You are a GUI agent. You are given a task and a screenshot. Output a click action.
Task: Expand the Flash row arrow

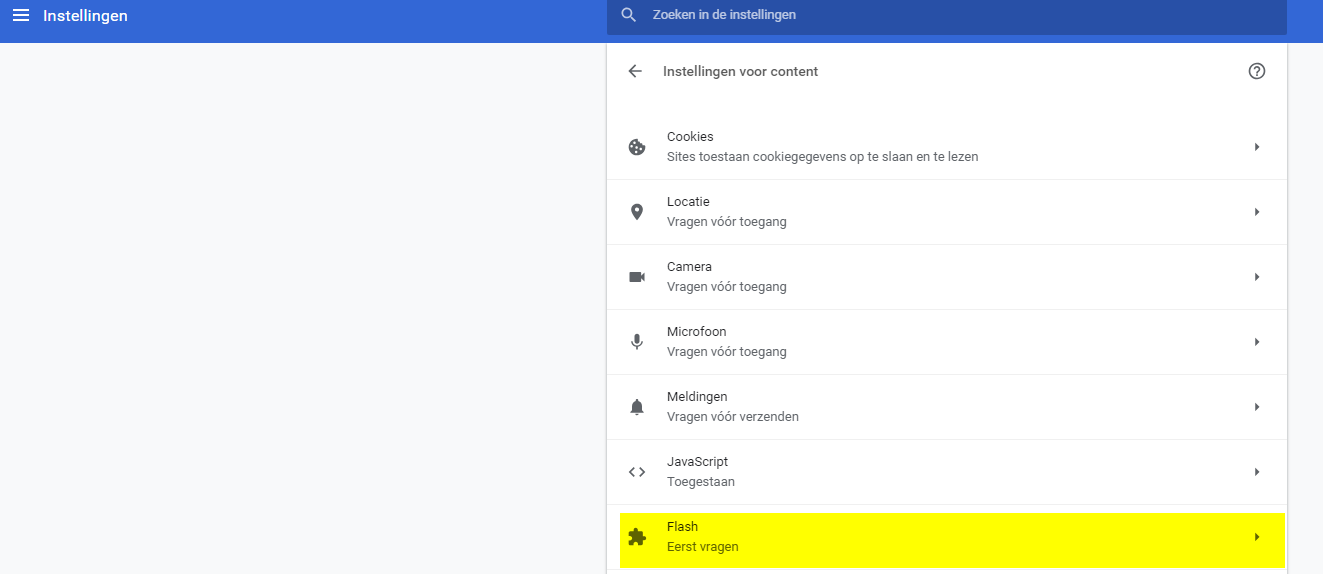pyautogui.click(x=1257, y=537)
